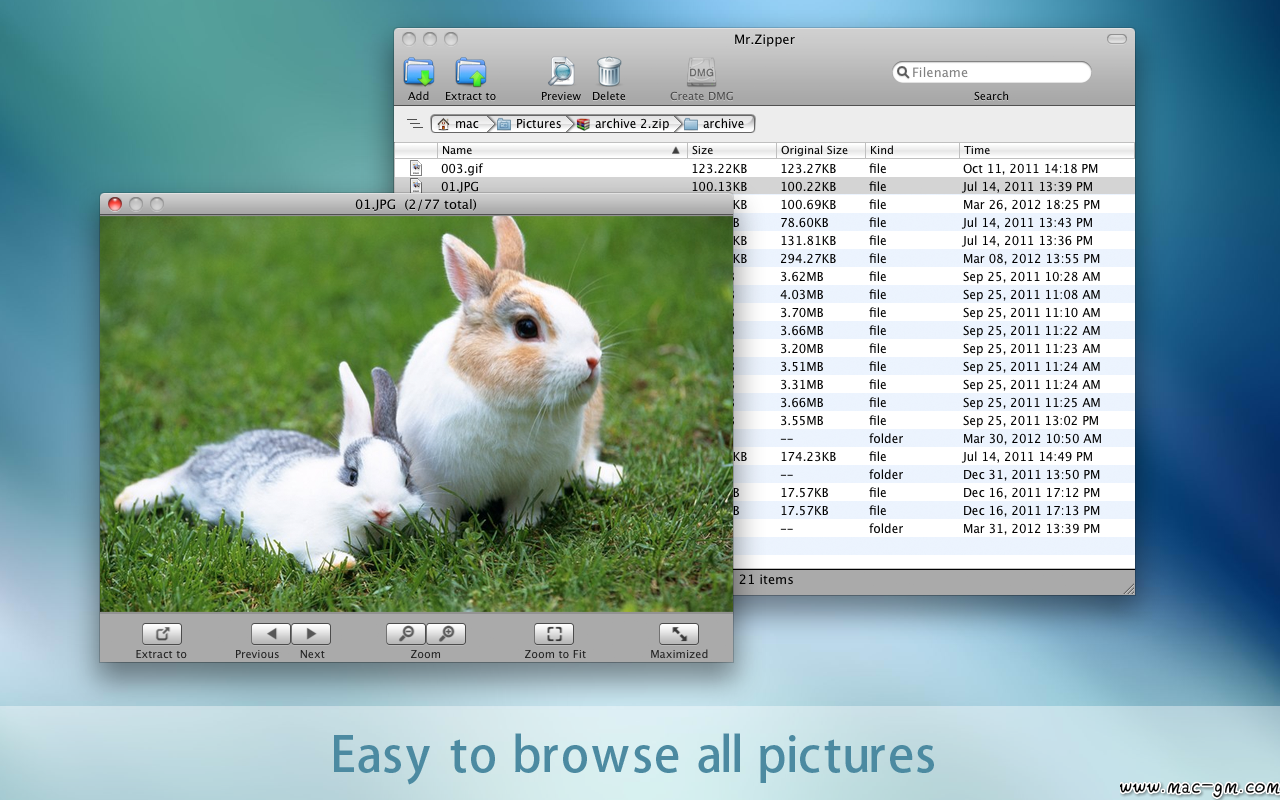Click the resize grip of the Mr.Zipper window
Screen dimensions: 1280x800
(1127, 588)
